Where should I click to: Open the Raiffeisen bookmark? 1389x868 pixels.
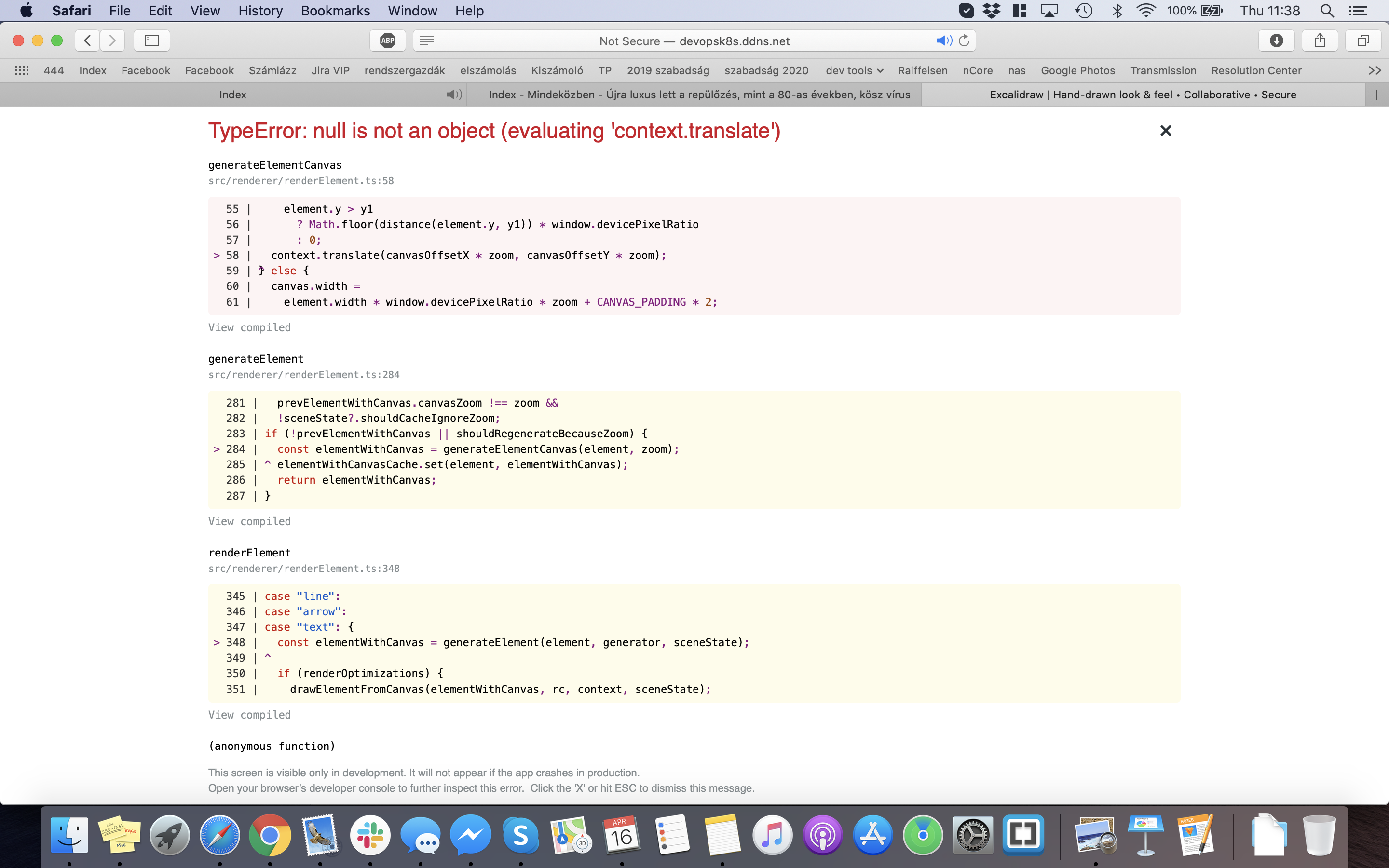click(922, 70)
